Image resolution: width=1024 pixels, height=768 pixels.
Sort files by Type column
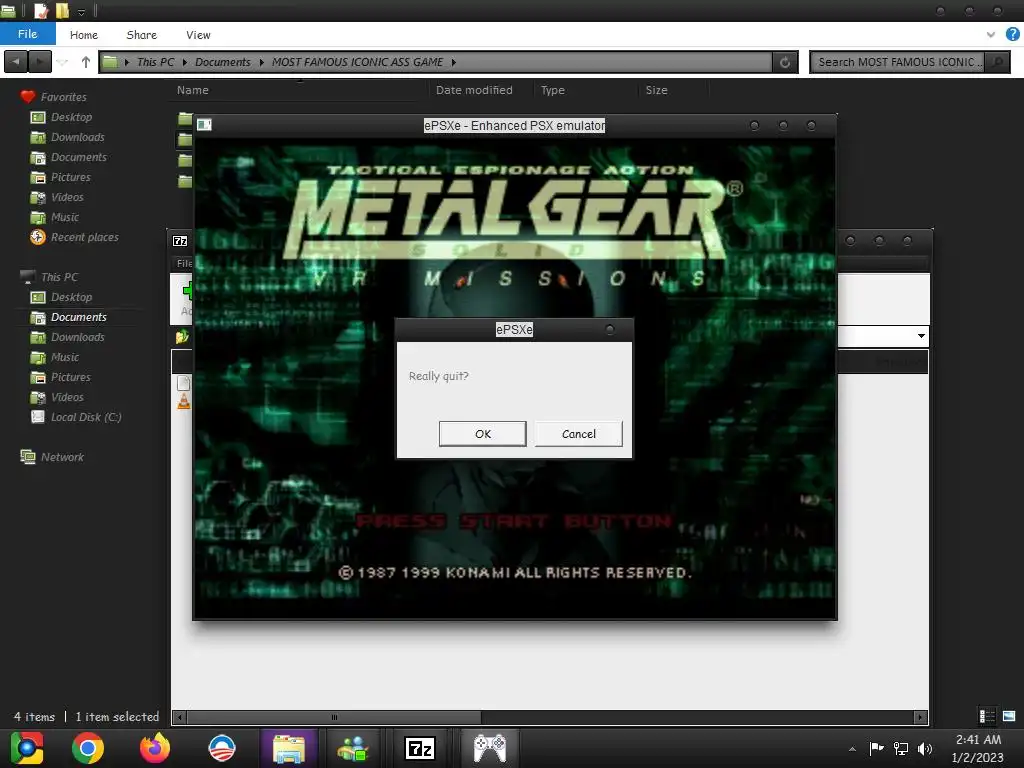click(x=552, y=90)
